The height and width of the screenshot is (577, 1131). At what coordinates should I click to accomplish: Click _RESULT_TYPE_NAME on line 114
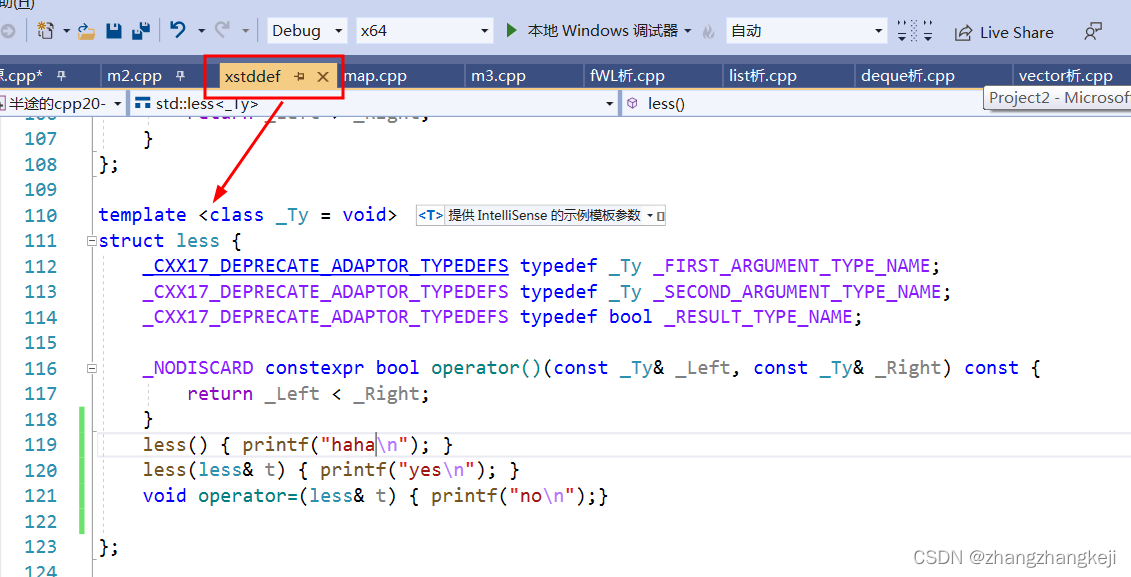pyautogui.click(x=758, y=317)
